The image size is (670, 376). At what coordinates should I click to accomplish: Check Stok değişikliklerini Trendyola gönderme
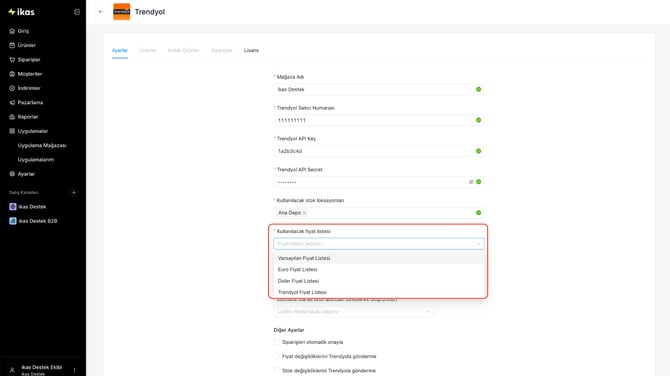(x=276, y=370)
